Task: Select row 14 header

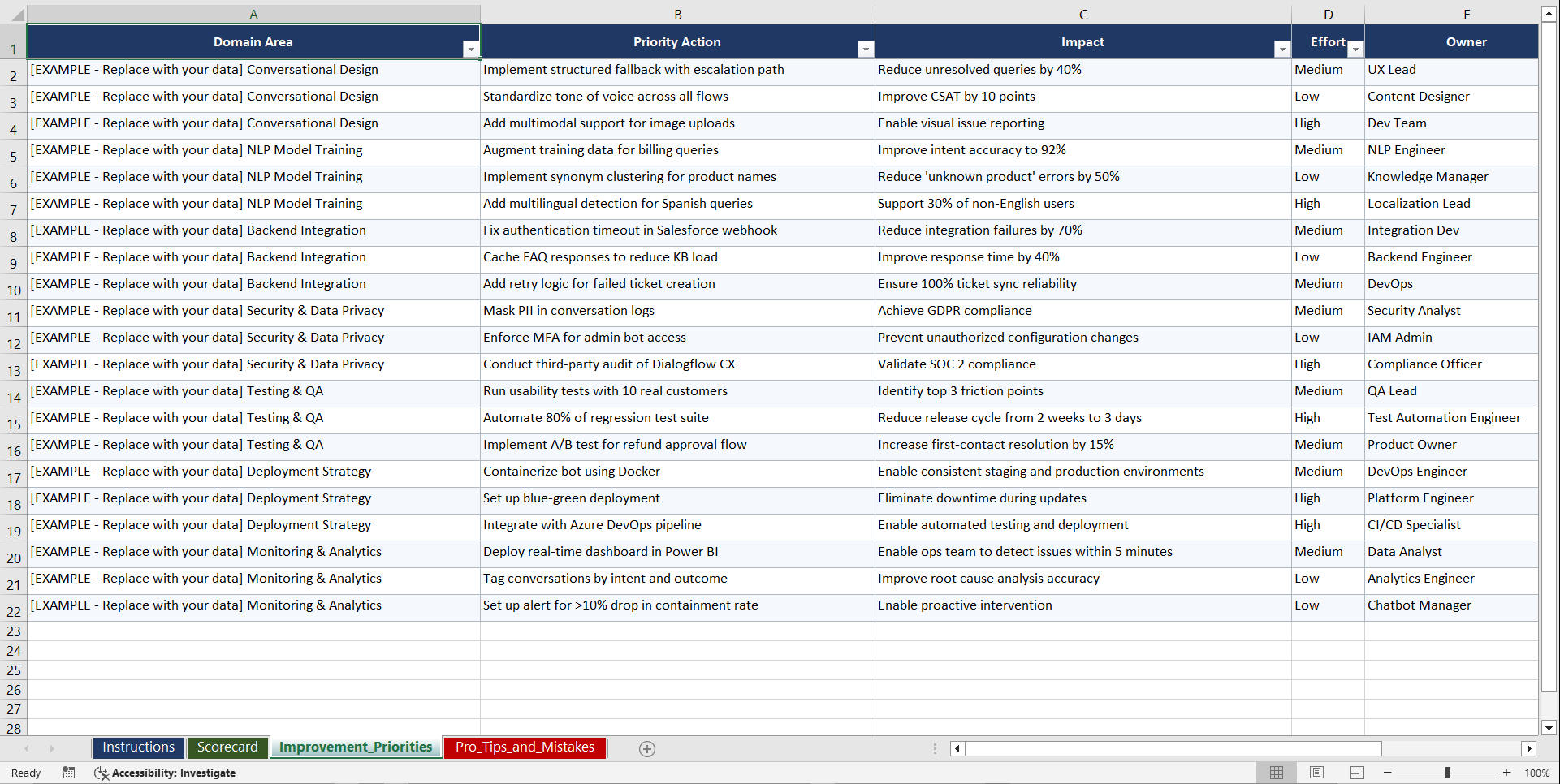Action: [x=13, y=394]
